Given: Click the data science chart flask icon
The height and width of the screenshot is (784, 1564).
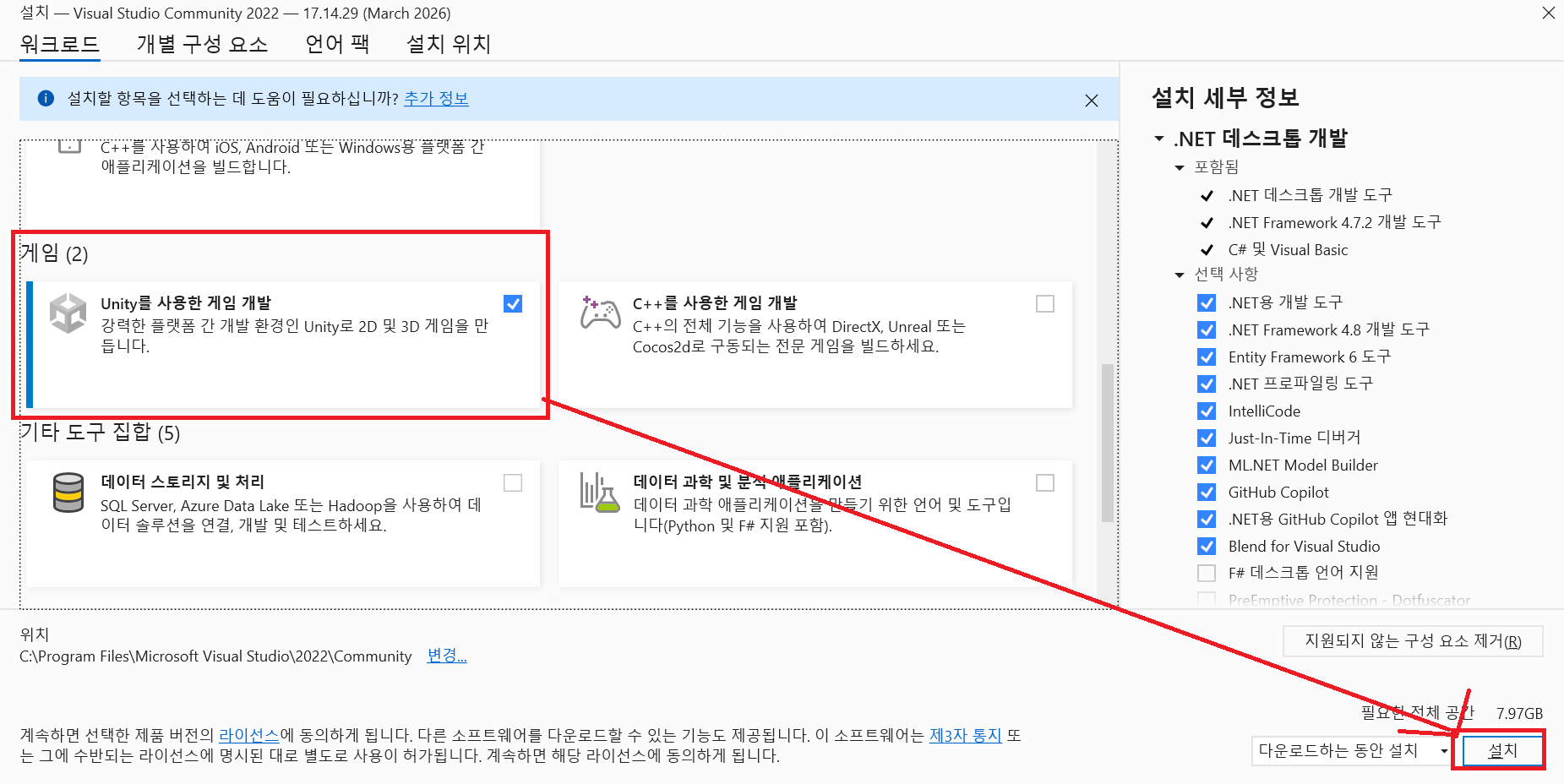Looking at the screenshot, I should [x=600, y=493].
